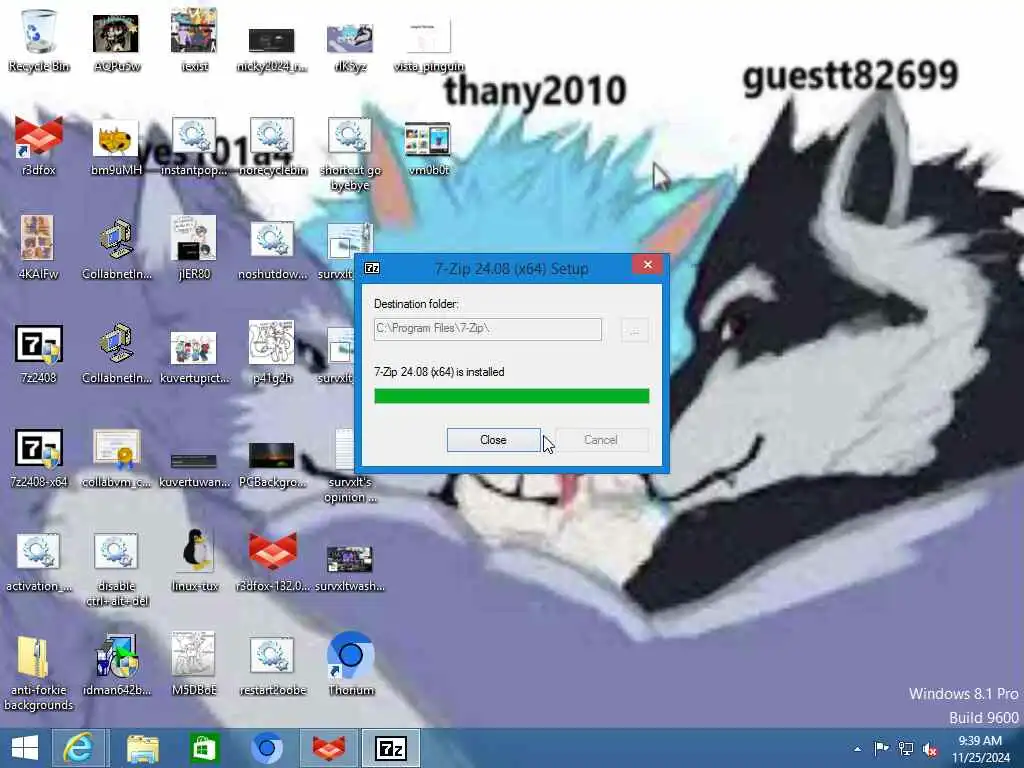Select the 'shortcut go byebye' icon
The width and height of the screenshot is (1024, 768).
pyautogui.click(x=350, y=154)
